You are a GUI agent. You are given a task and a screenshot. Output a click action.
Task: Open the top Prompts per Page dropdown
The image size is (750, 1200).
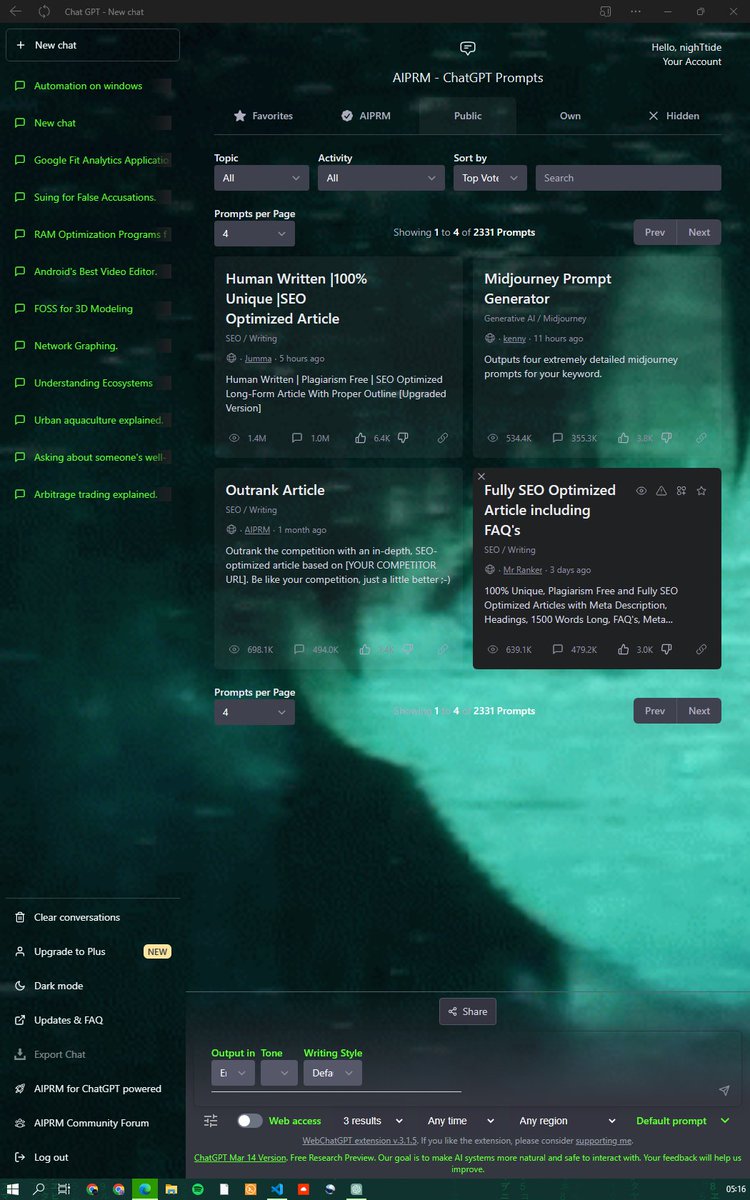click(254, 233)
